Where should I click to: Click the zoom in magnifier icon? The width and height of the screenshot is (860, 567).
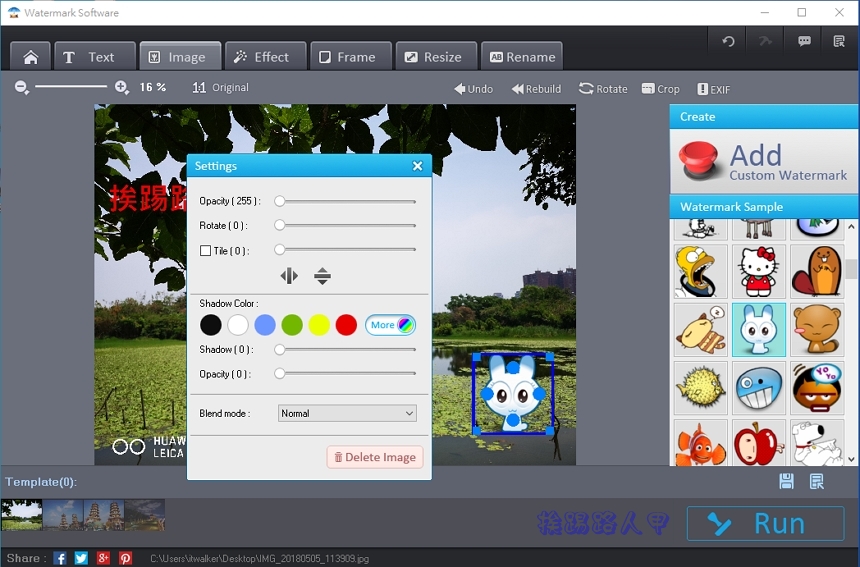tap(122, 88)
